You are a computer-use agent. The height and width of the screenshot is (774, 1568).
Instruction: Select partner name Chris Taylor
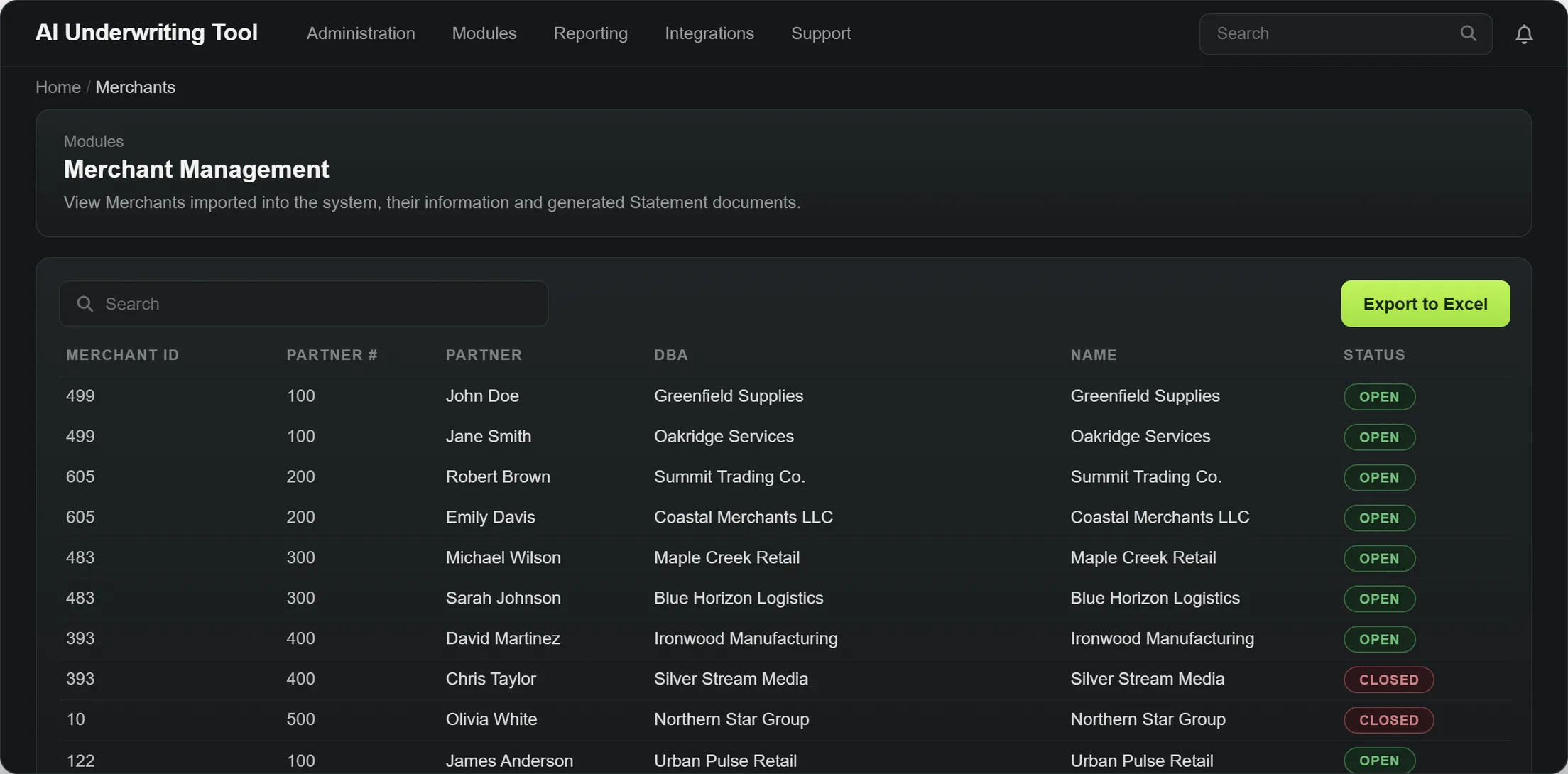coord(491,680)
